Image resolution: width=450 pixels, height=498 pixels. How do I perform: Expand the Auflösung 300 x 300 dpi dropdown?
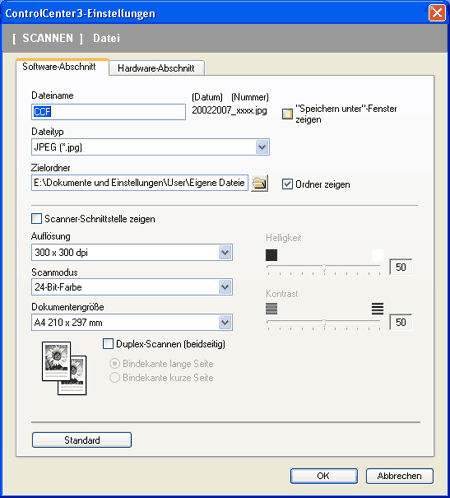[225, 252]
